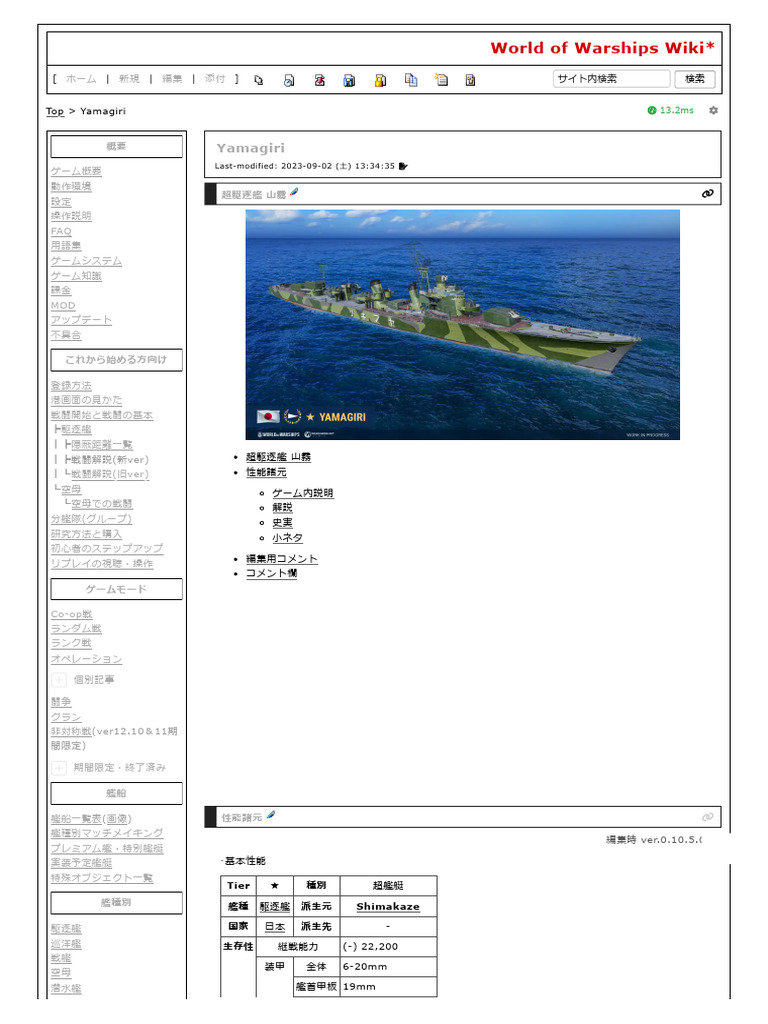Click the overlapping blank pages toolbar icon
This screenshot has width=768, height=1024.
[x=259, y=80]
